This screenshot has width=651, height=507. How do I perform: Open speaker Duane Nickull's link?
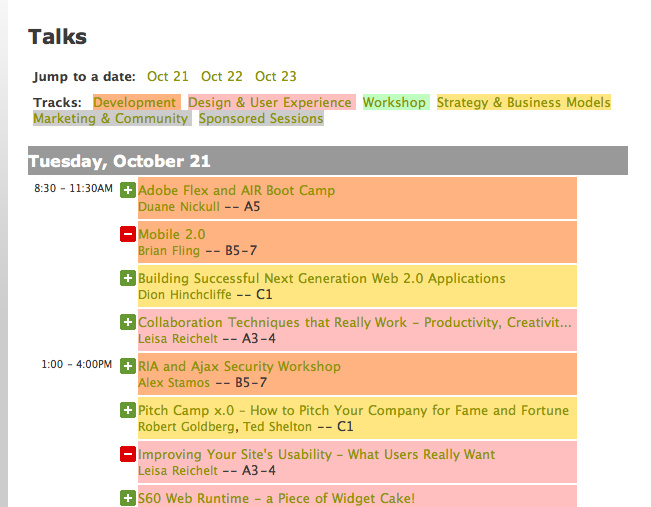(x=179, y=206)
